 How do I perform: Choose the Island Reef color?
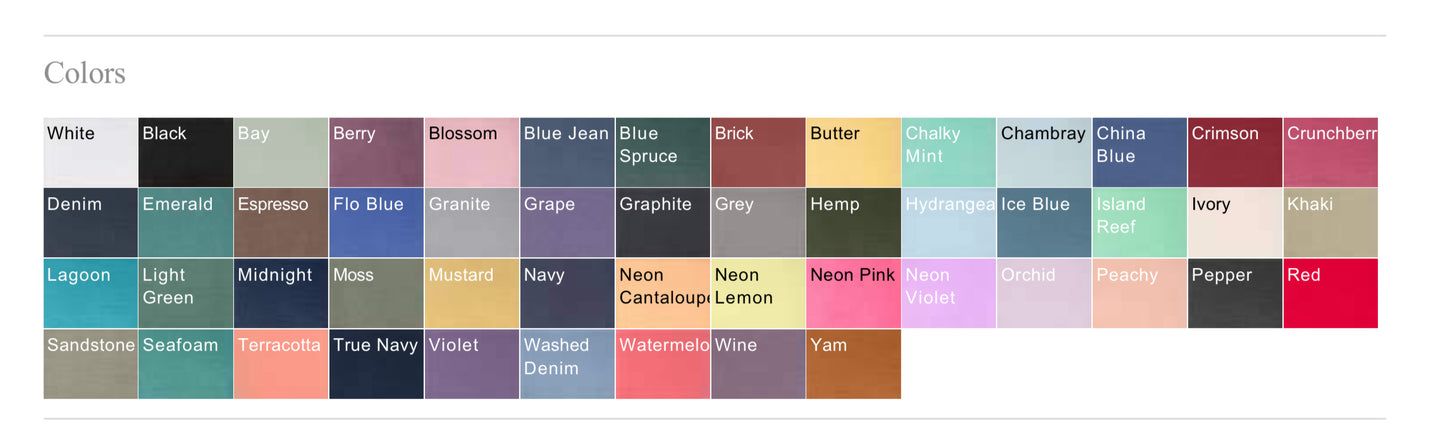tap(1139, 223)
